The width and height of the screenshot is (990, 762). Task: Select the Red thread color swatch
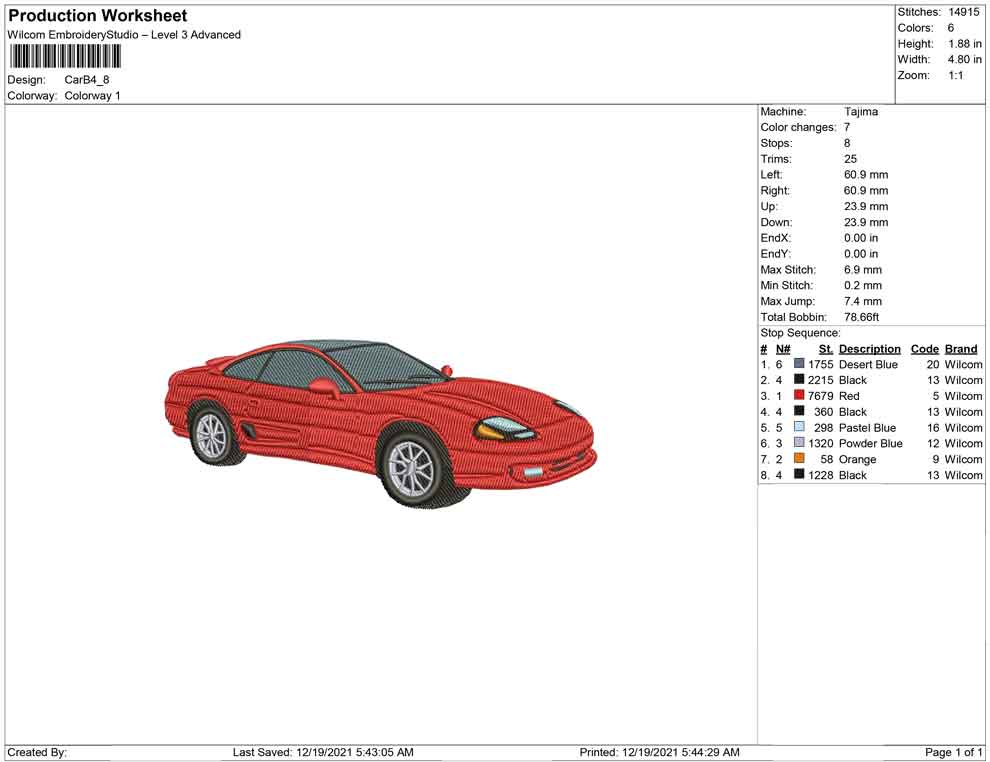click(x=799, y=396)
